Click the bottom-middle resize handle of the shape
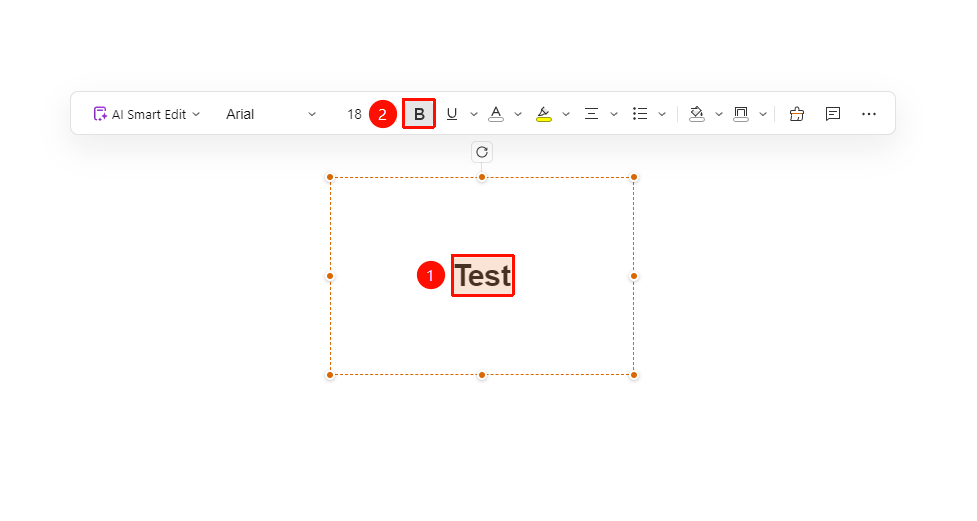The height and width of the screenshot is (521, 977). pyautogui.click(x=482, y=375)
